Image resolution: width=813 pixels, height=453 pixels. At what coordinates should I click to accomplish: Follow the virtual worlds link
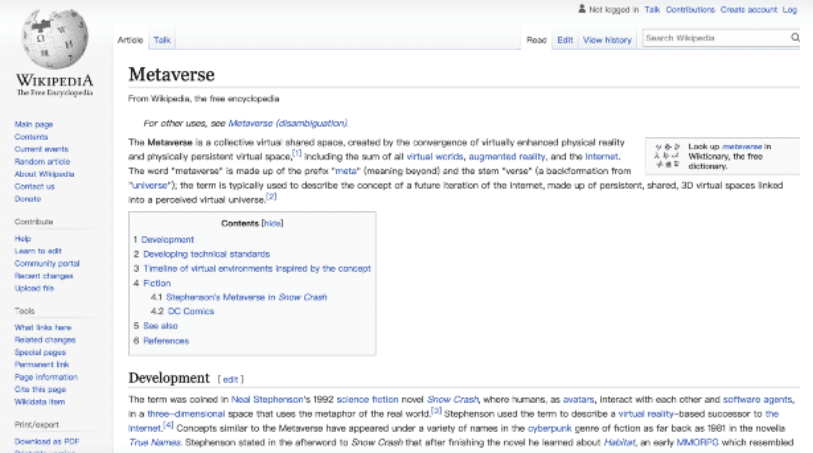[x=434, y=157]
